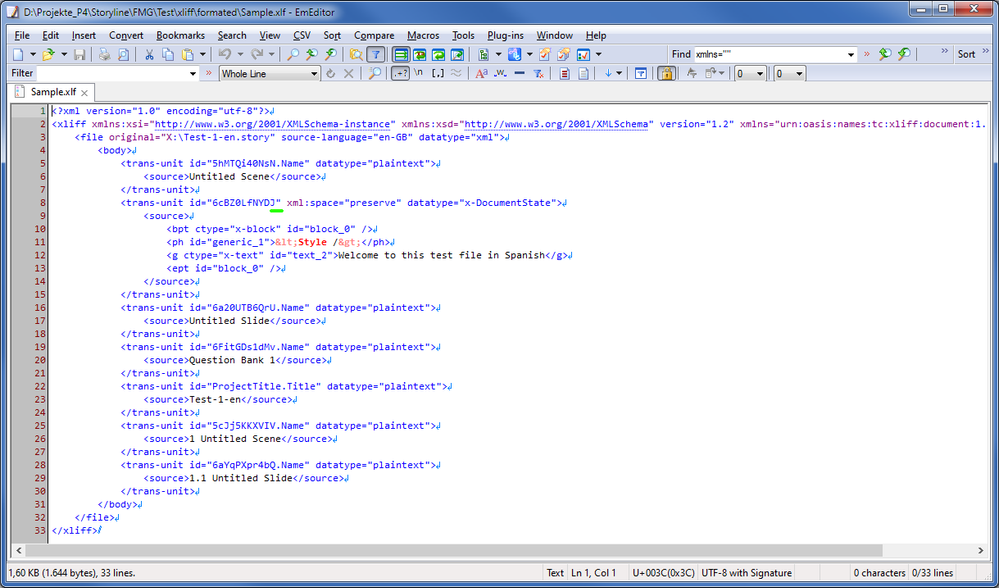
Task: Click the Find magnifier icon in the filter bar
Action: (x=375, y=74)
